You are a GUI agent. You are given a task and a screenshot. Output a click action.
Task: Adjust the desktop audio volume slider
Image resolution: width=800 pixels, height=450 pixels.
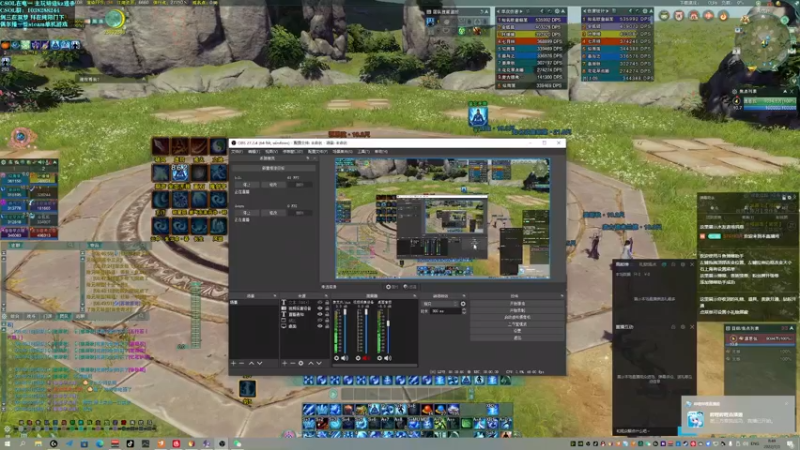[388, 331]
